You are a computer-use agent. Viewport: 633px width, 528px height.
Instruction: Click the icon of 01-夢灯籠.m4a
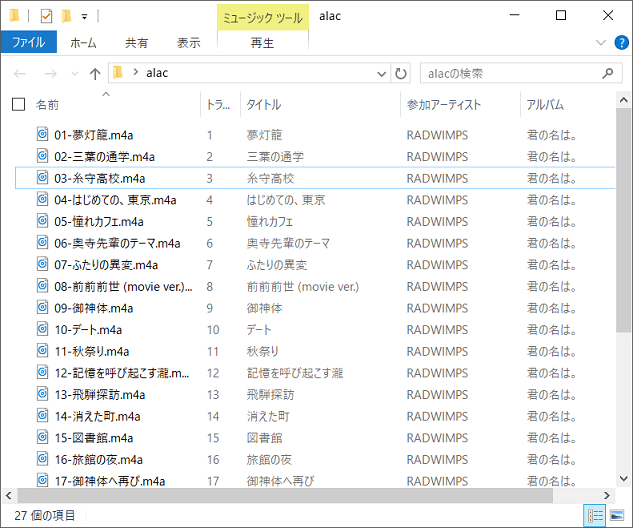[x=42, y=134]
